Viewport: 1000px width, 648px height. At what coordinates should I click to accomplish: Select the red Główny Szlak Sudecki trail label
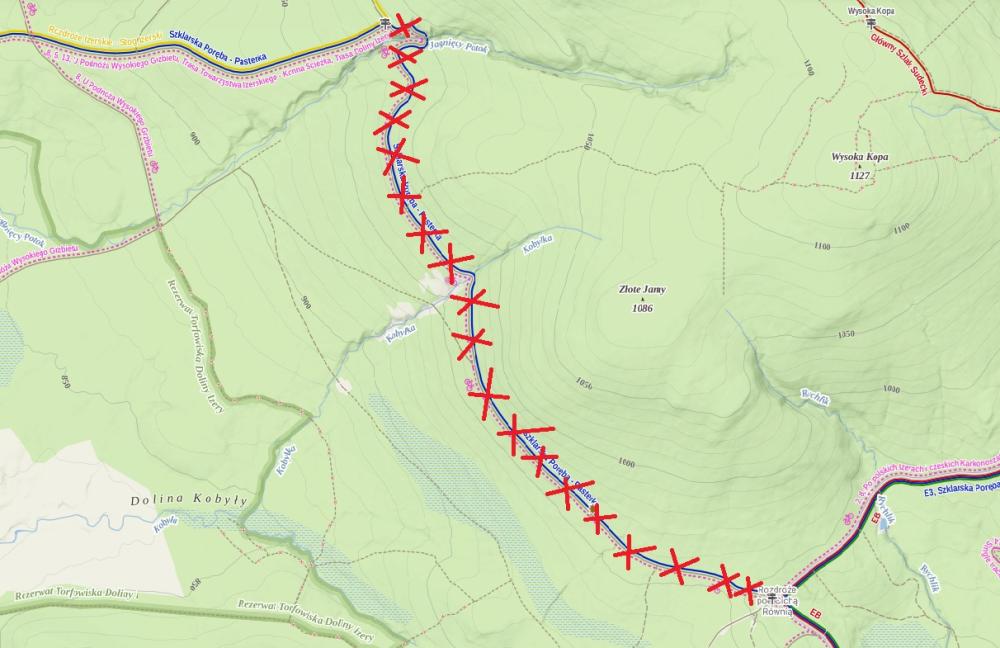pos(899,64)
